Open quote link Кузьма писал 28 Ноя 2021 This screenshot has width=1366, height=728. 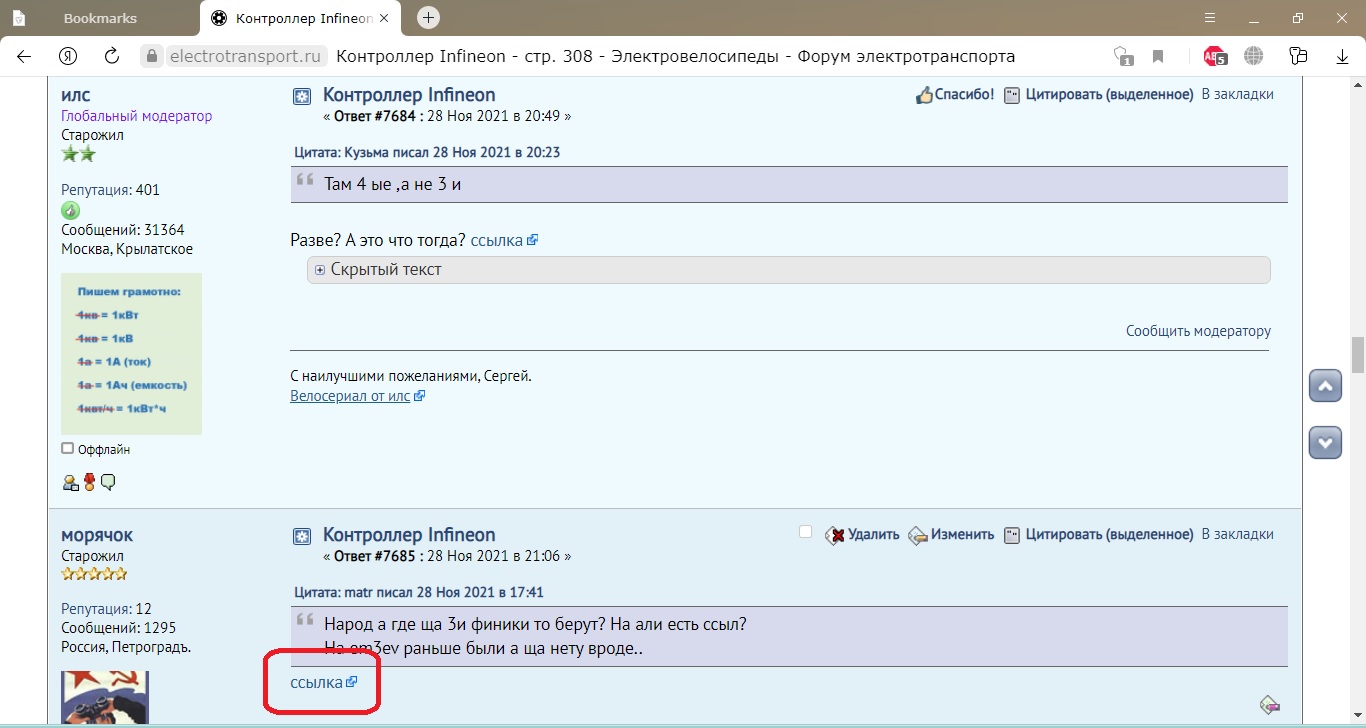pos(427,153)
